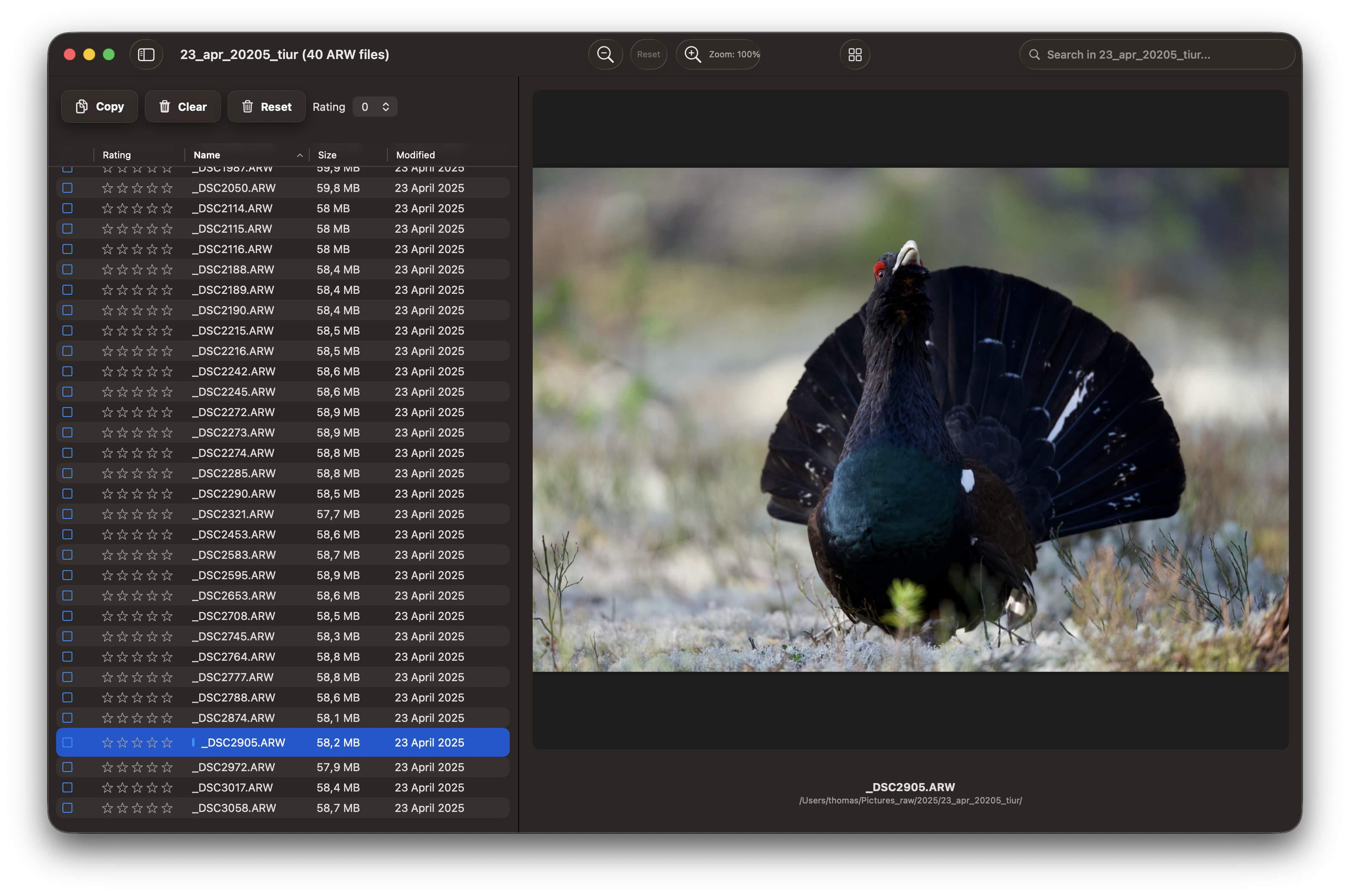The width and height of the screenshot is (1350, 896).
Task: Toggle Name column sort arrow
Action: (299, 155)
